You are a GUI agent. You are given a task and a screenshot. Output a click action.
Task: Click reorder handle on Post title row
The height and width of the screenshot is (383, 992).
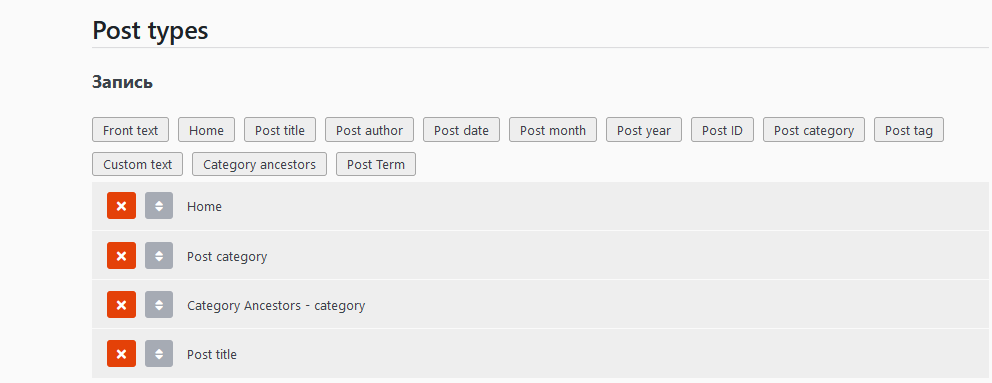click(x=159, y=353)
